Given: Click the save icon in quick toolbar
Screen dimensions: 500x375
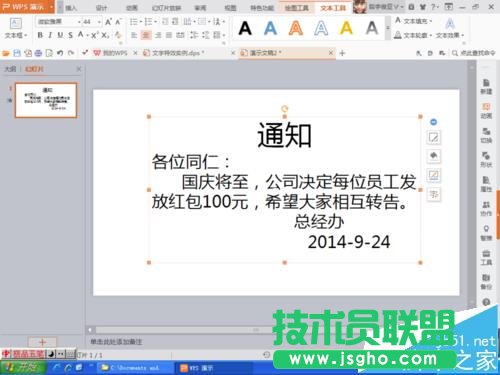Looking at the screenshot, I should 17,53.
